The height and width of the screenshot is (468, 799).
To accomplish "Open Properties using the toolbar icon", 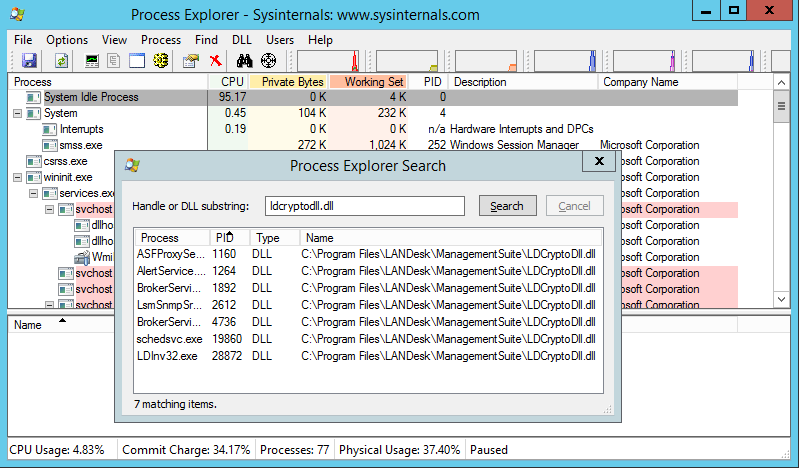I will [190, 61].
